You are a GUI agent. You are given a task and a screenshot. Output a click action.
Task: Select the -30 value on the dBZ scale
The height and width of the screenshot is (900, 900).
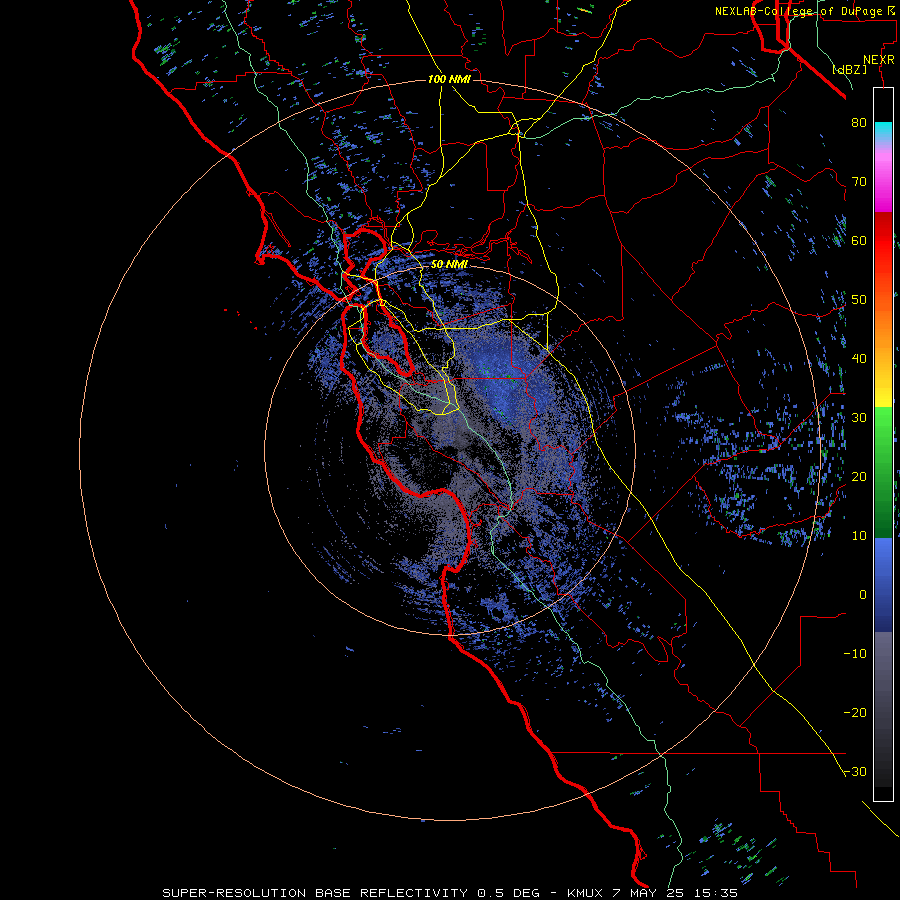point(855,772)
